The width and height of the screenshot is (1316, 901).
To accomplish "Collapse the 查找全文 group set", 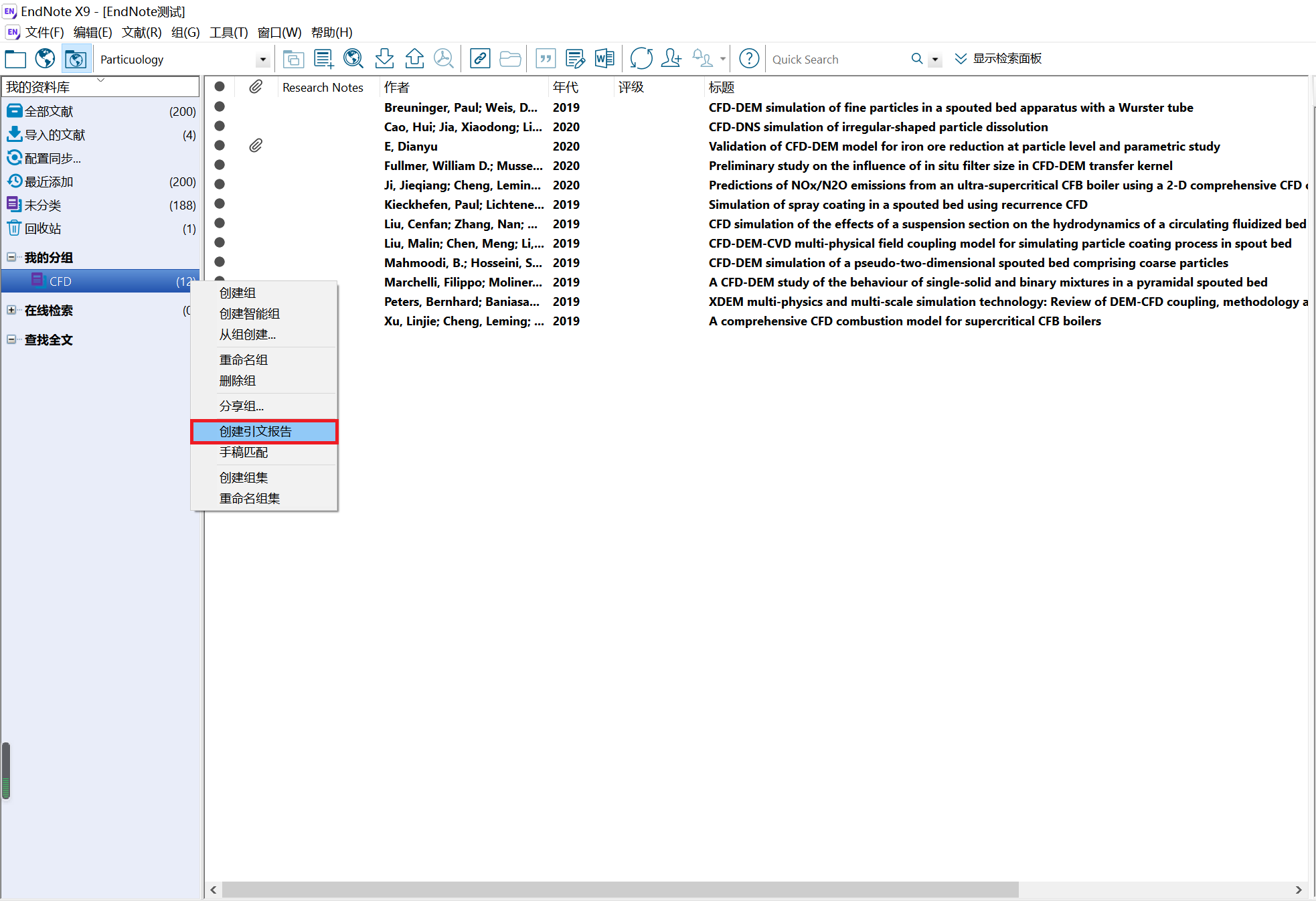I will (11, 339).
